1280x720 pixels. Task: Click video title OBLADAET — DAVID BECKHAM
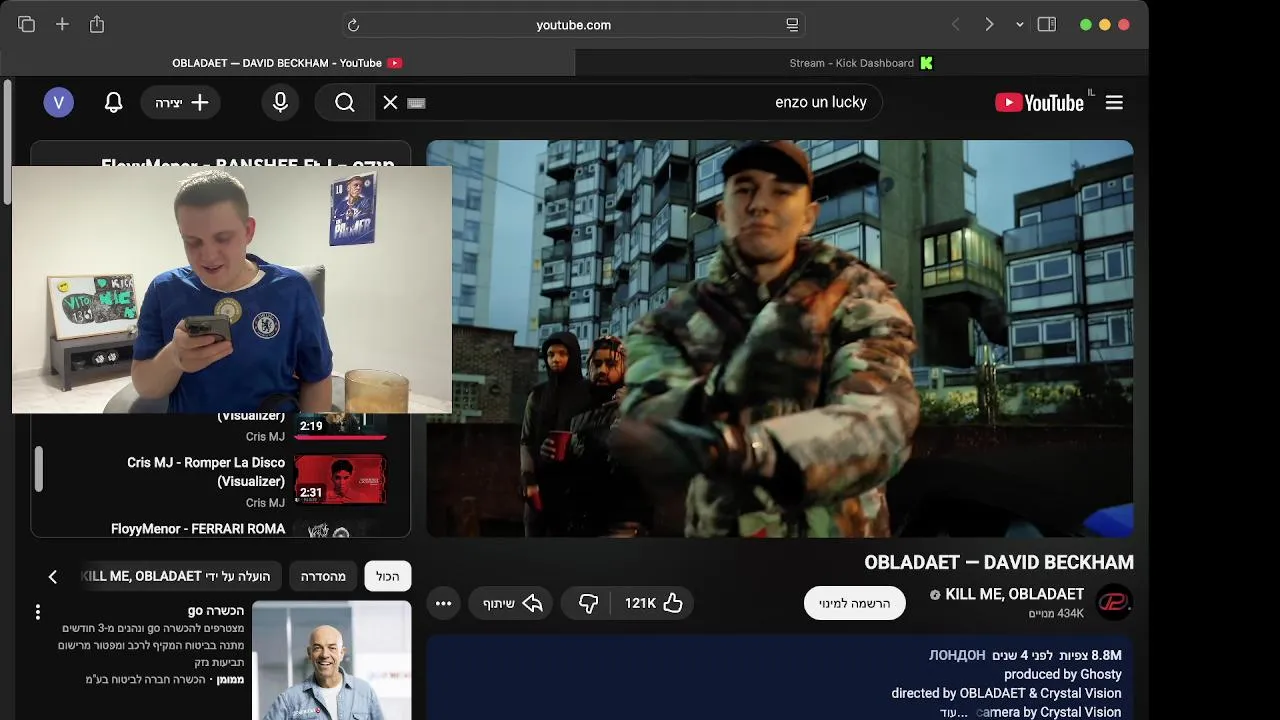999,562
